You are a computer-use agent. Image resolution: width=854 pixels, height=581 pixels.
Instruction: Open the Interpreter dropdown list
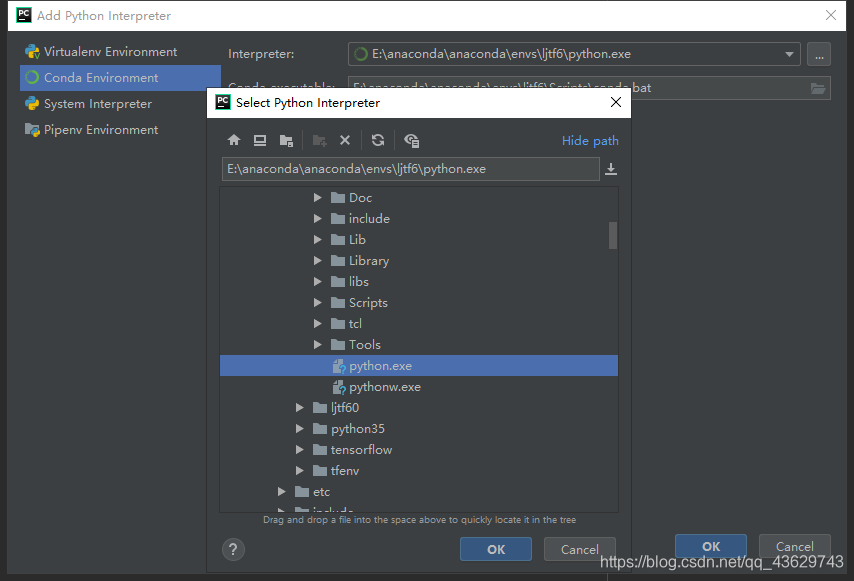(789, 54)
